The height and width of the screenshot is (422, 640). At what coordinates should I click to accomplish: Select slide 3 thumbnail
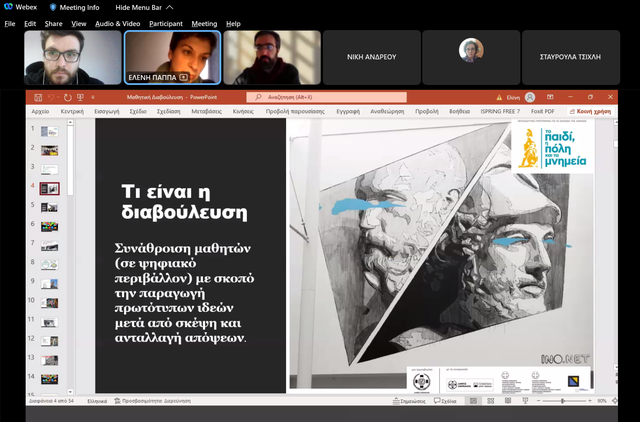(x=49, y=169)
